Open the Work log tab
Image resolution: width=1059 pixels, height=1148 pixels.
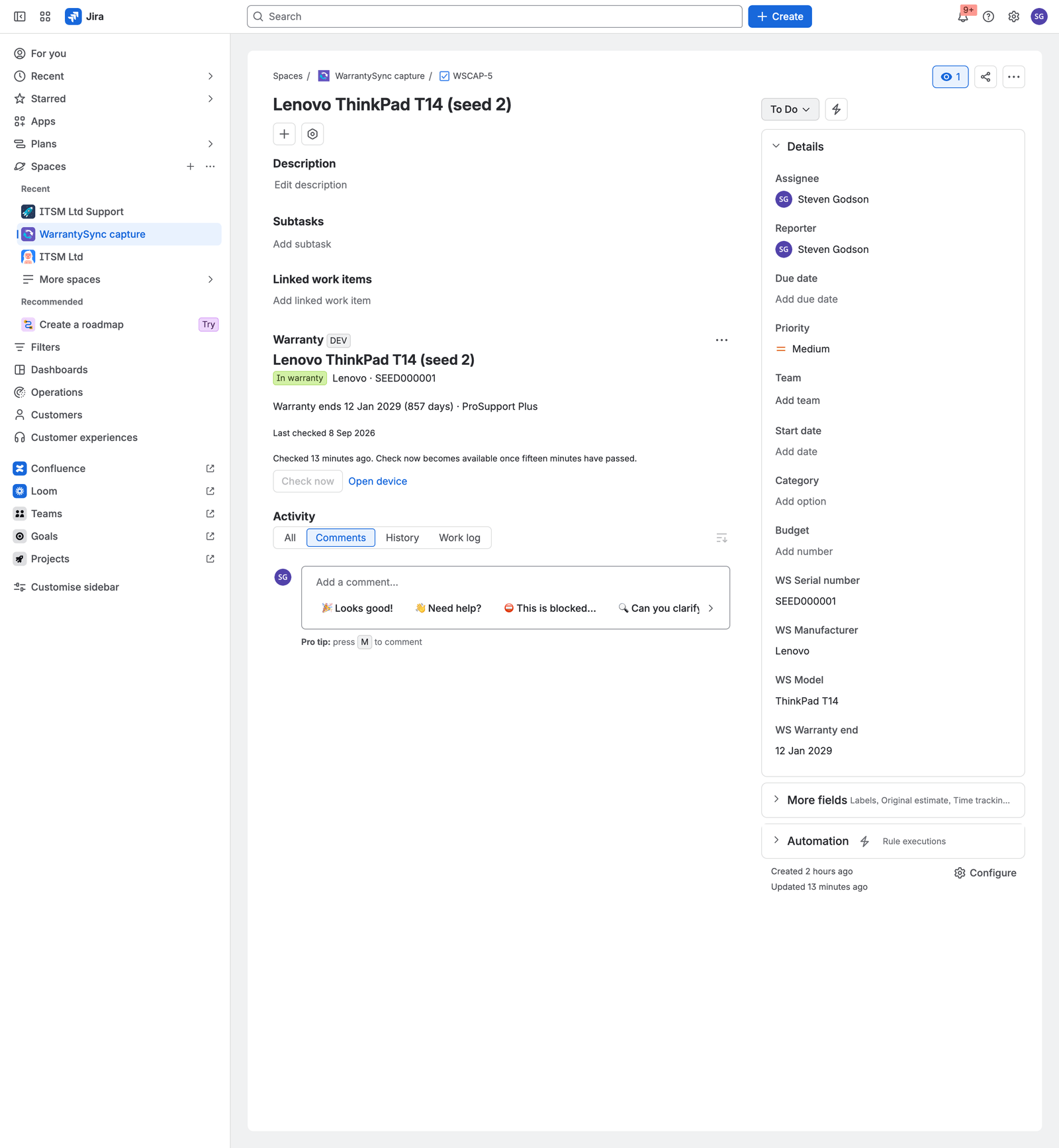(x=460, y=538)
